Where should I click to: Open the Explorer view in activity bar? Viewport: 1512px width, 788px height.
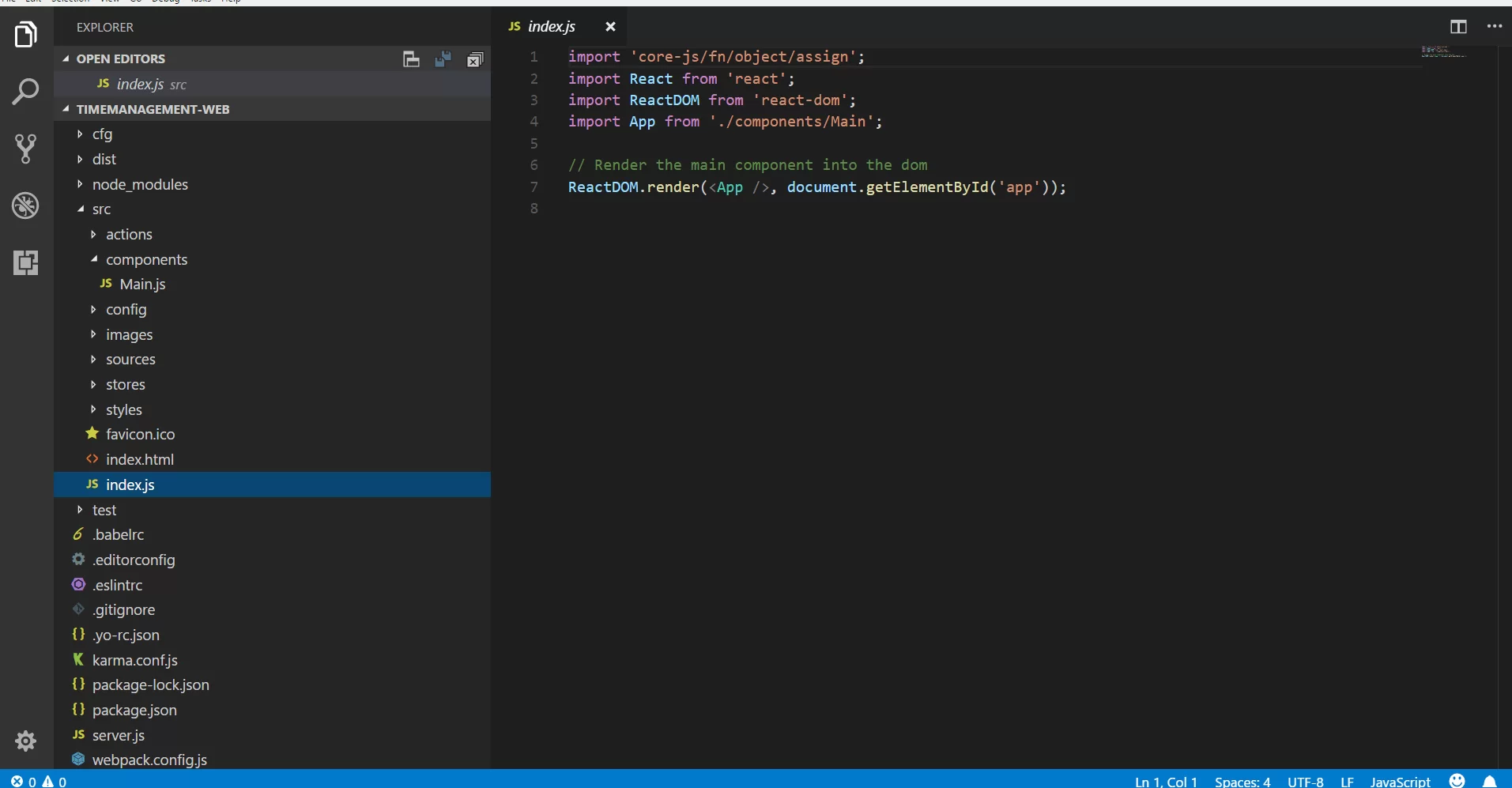coord(26,35)
